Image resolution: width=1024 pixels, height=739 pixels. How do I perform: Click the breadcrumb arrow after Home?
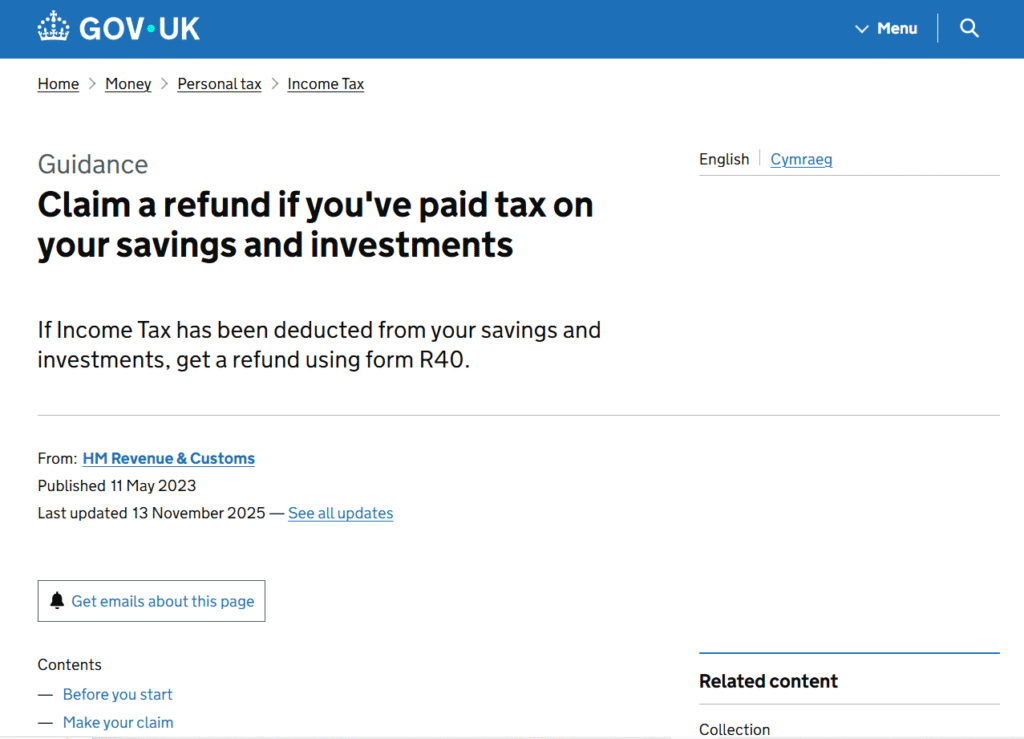(90, 84)
